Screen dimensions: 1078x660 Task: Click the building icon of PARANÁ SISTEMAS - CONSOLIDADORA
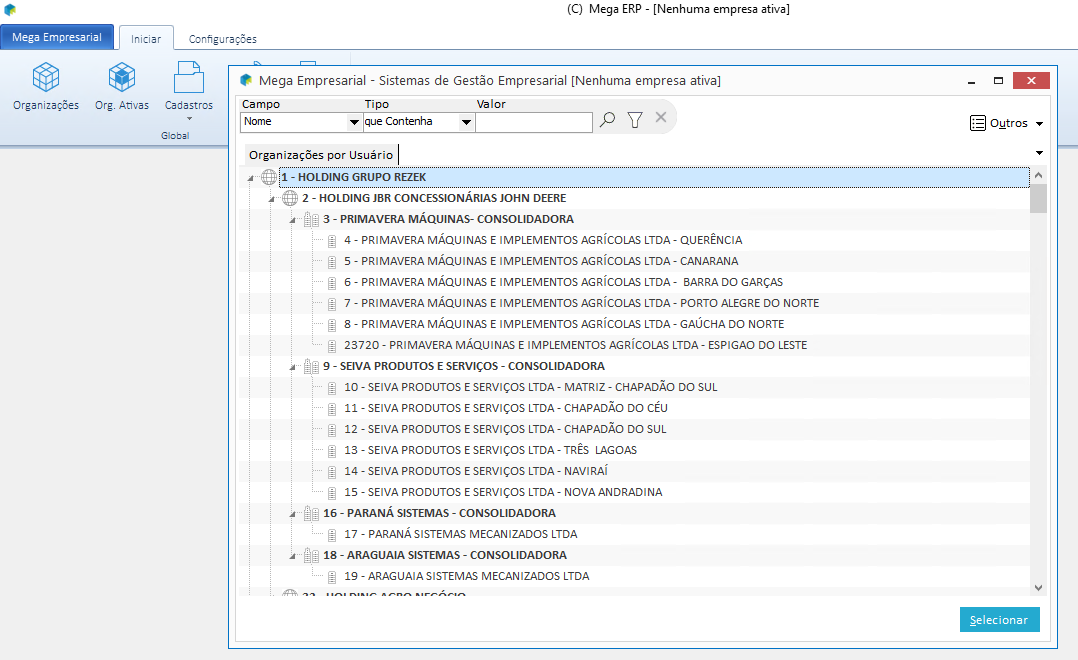pos(311,514)
